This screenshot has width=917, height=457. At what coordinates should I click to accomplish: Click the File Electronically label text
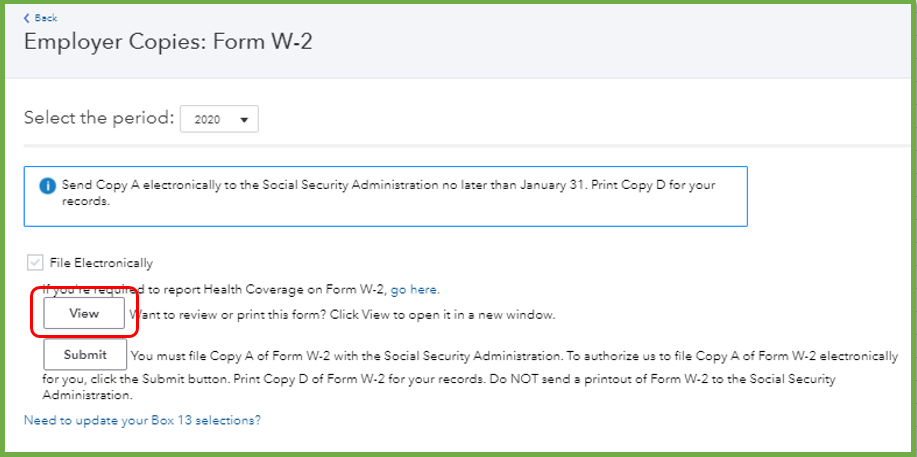[101, 263]
